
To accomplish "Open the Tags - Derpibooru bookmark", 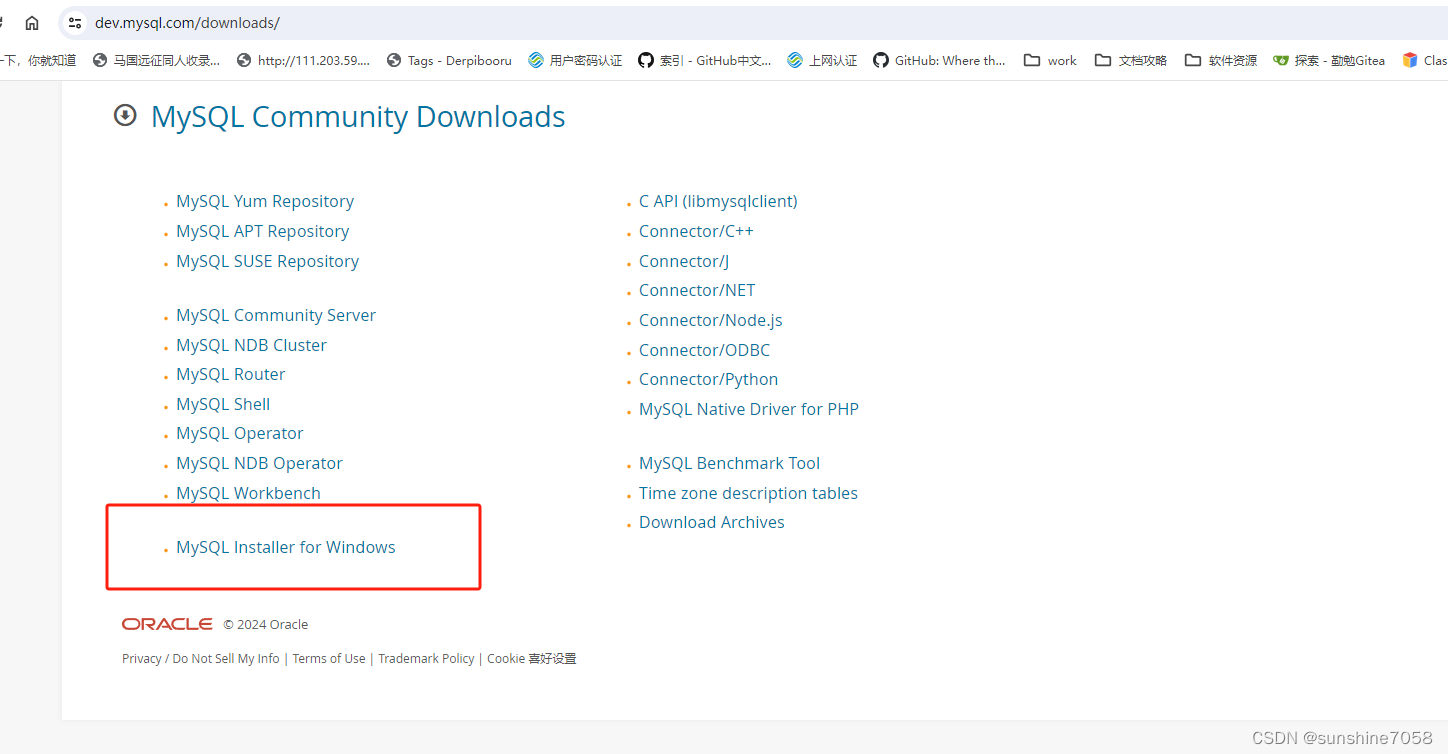I will pyautogui.click(x=449, y=60).
